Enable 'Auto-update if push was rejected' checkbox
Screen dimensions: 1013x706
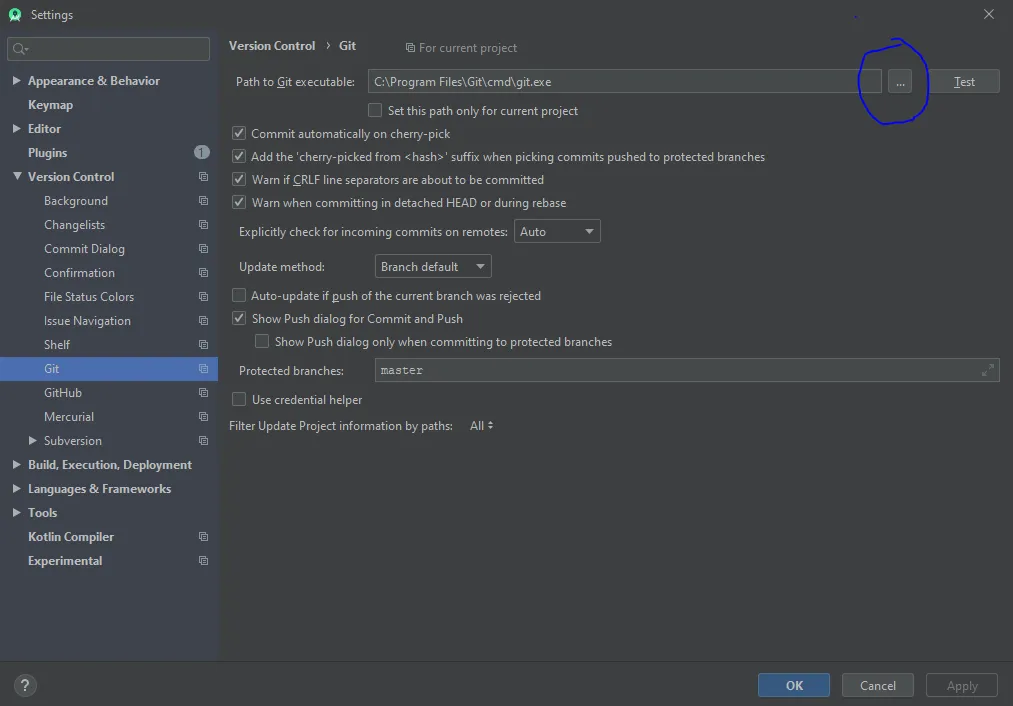239,296
